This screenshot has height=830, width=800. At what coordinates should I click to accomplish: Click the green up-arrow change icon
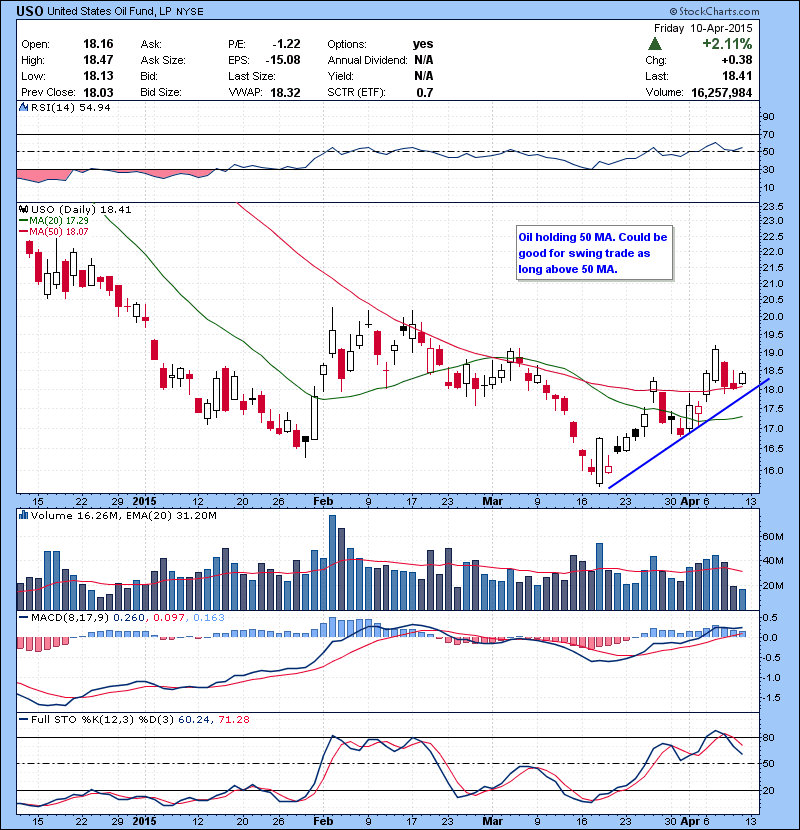point(655,44)
